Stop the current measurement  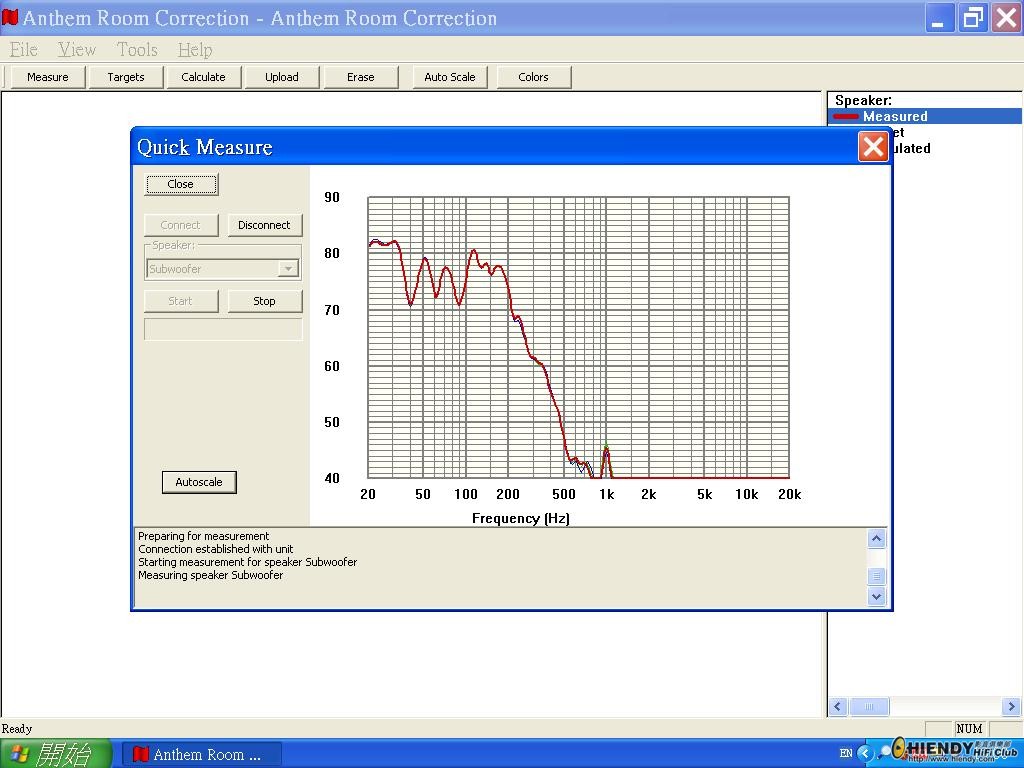point(264,301)
